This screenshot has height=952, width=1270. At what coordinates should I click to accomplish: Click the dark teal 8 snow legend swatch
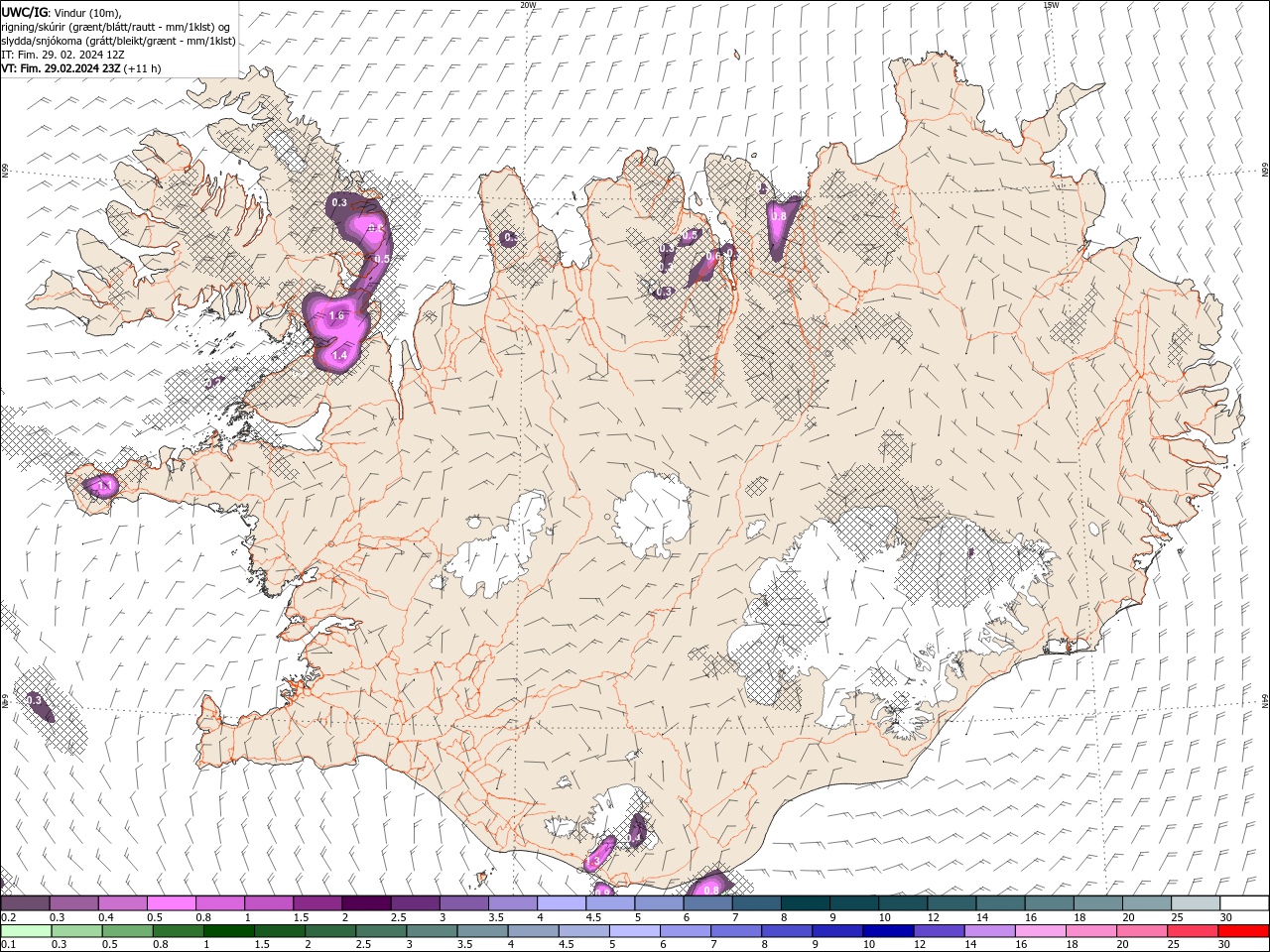(x=805, y=903)
